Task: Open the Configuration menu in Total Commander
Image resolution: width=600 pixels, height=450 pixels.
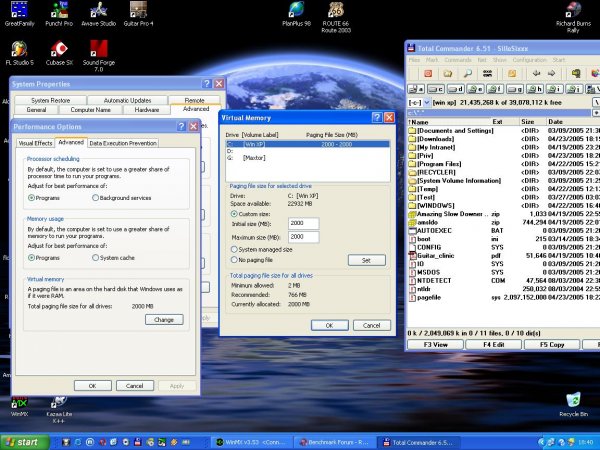Action: (x=530, y=60)
